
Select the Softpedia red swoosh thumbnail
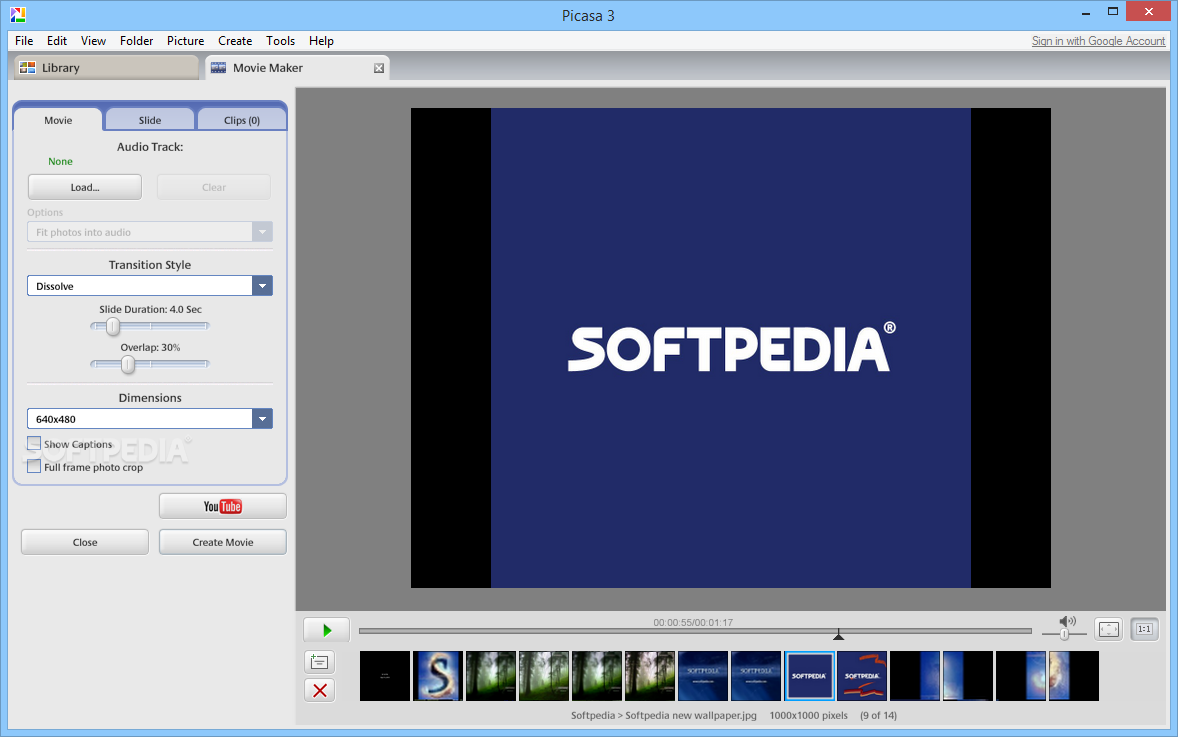862,676
